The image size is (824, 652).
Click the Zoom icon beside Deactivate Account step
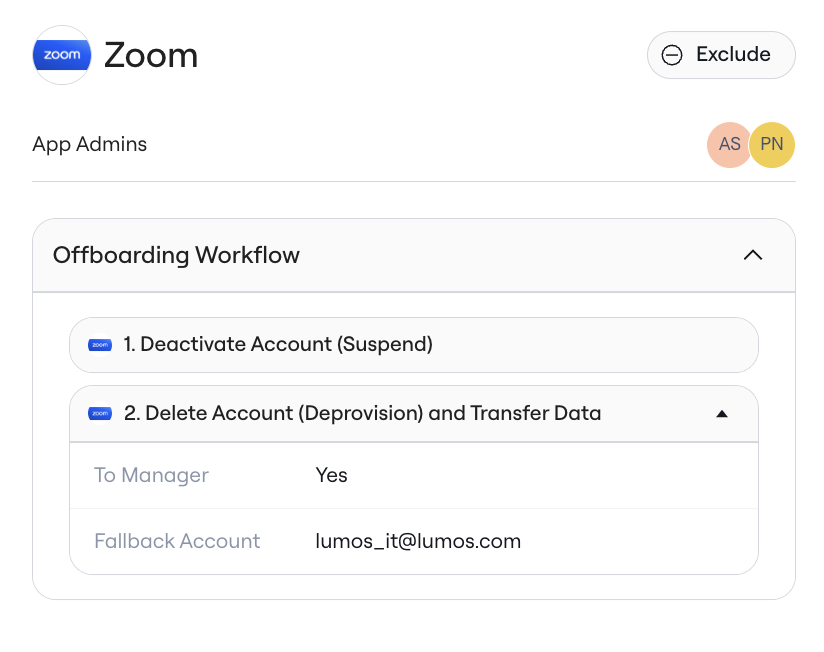coord(100,345)
